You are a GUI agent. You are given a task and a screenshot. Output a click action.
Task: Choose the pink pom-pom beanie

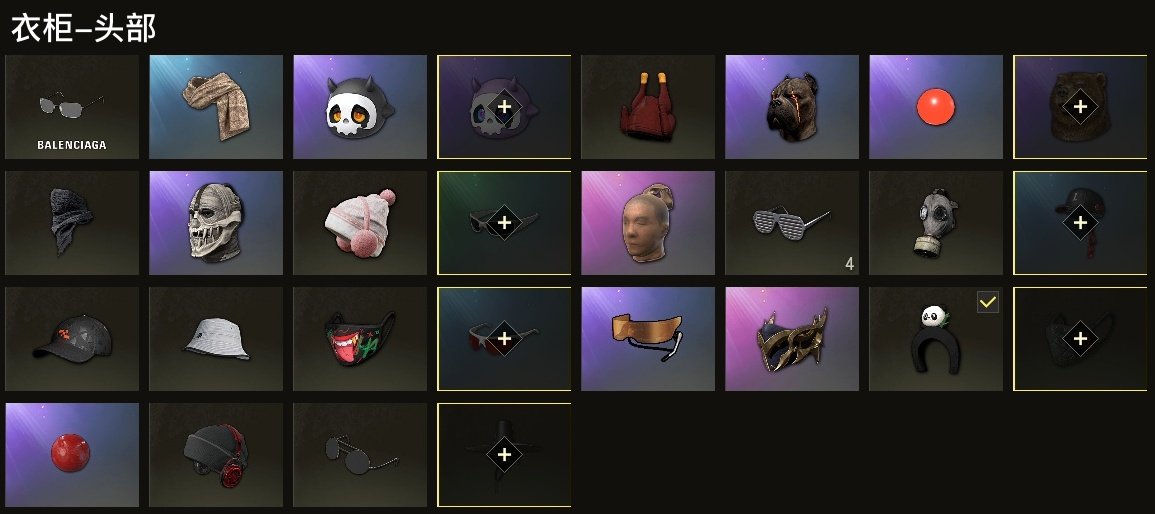360,223
